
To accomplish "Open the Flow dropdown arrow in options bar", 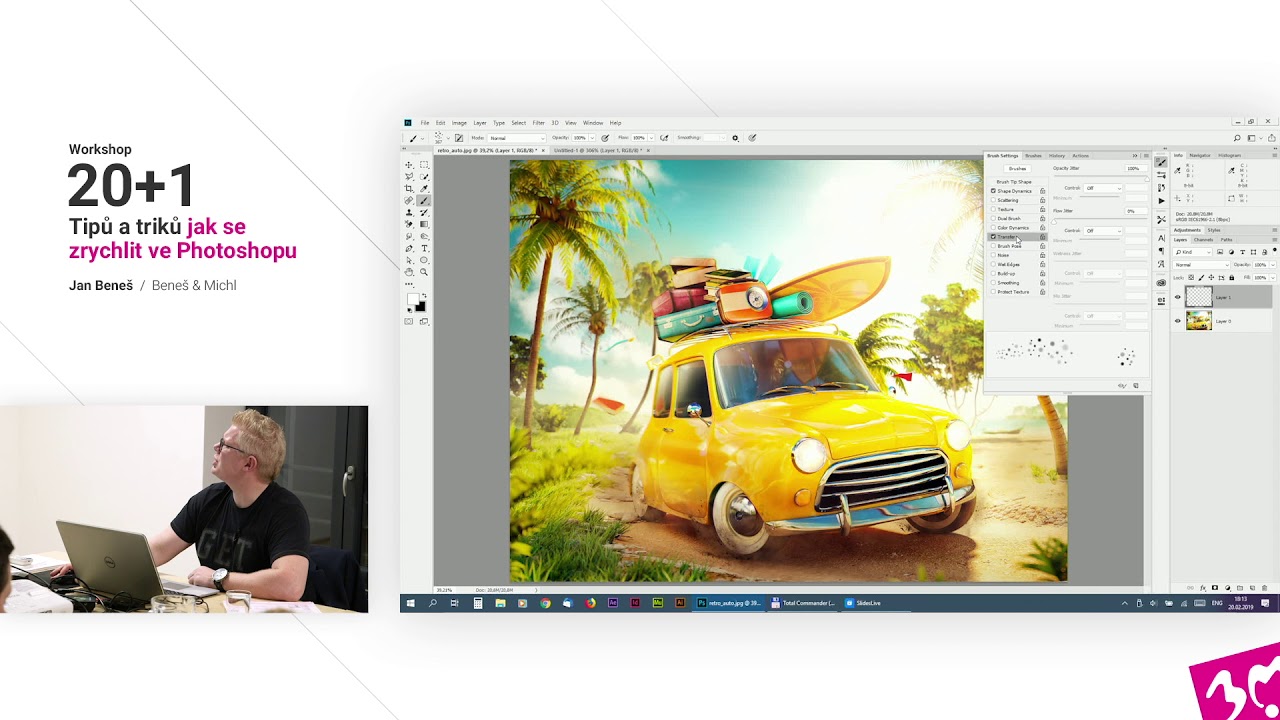I will click(651, 138).
